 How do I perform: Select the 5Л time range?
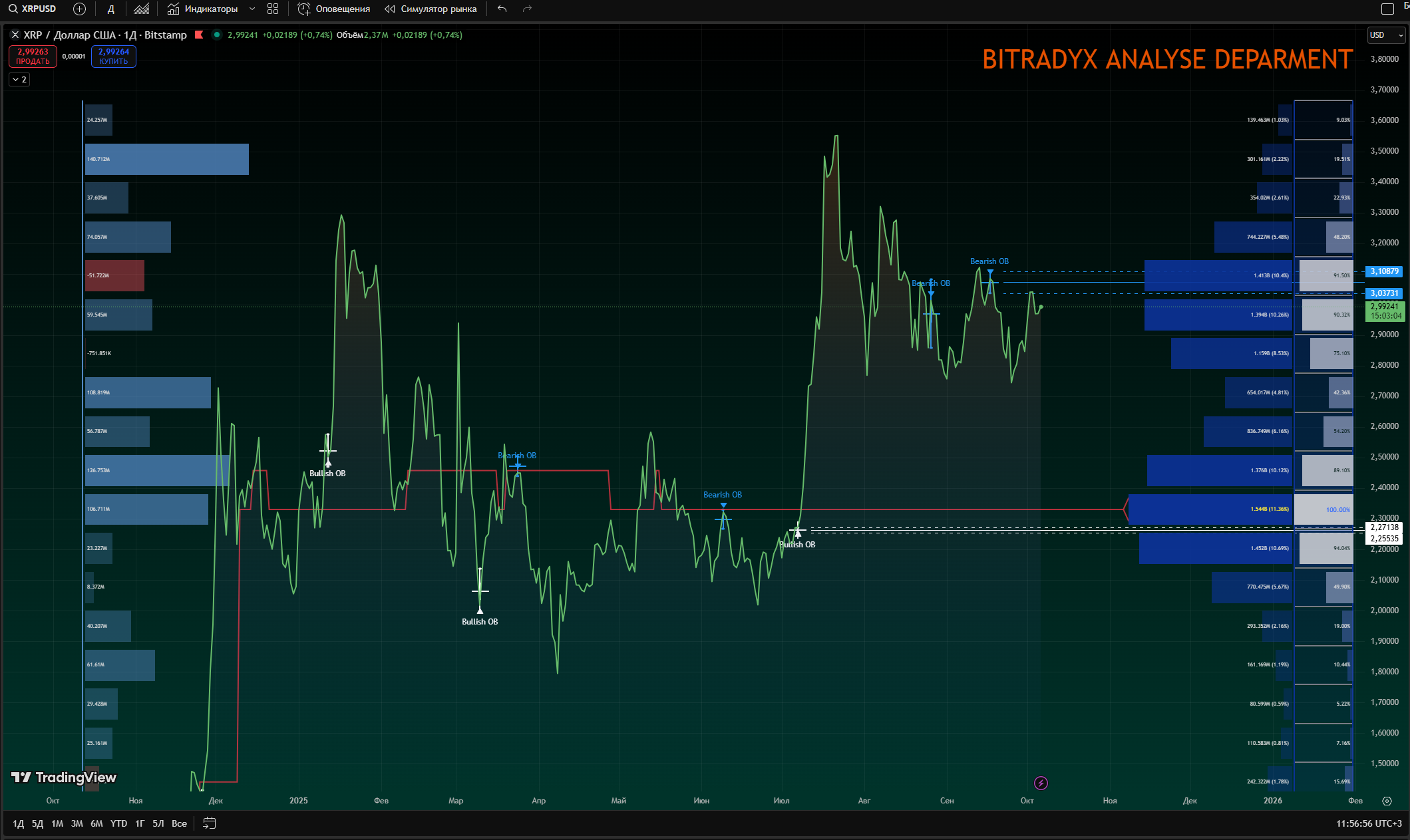158,823
